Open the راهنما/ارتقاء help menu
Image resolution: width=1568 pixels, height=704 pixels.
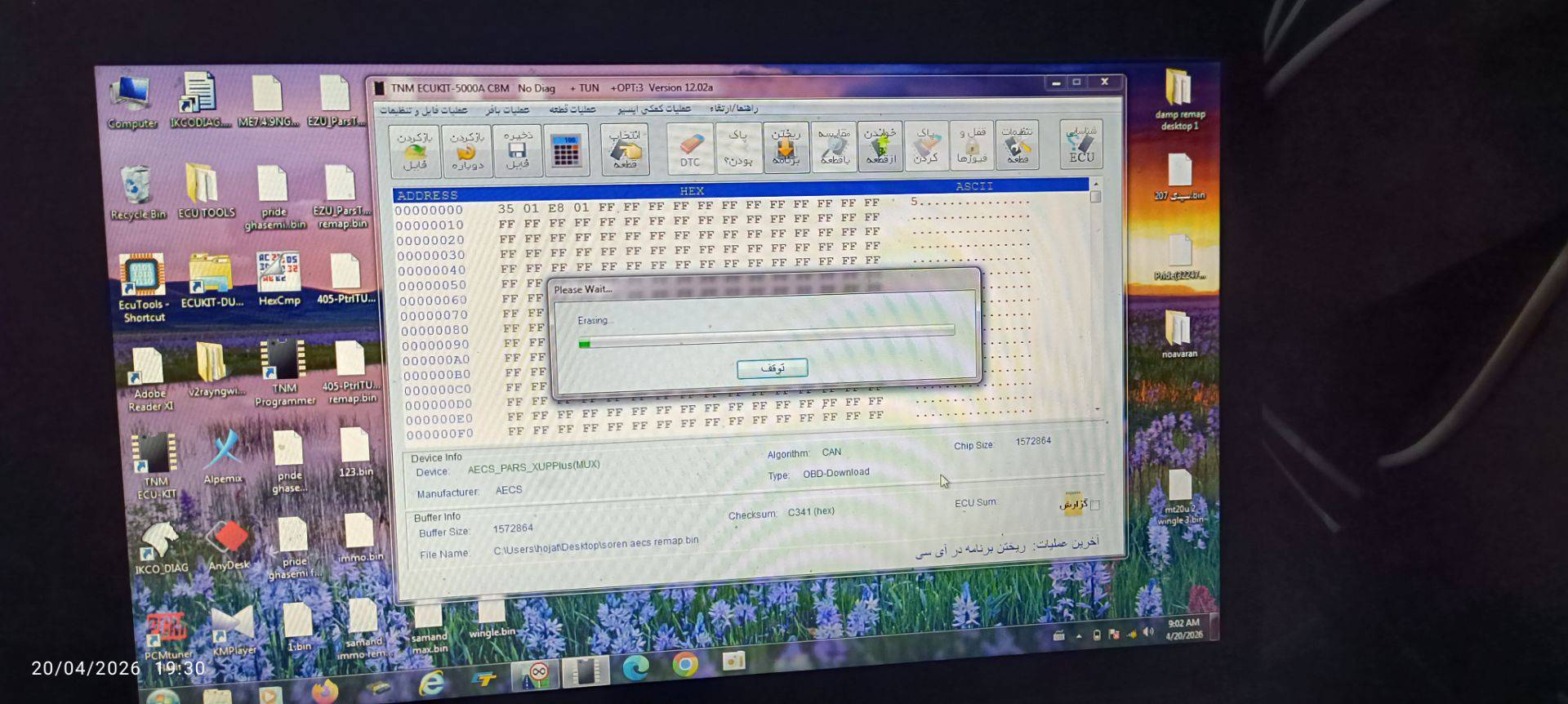pyautogui.click(x=733, y=108)
